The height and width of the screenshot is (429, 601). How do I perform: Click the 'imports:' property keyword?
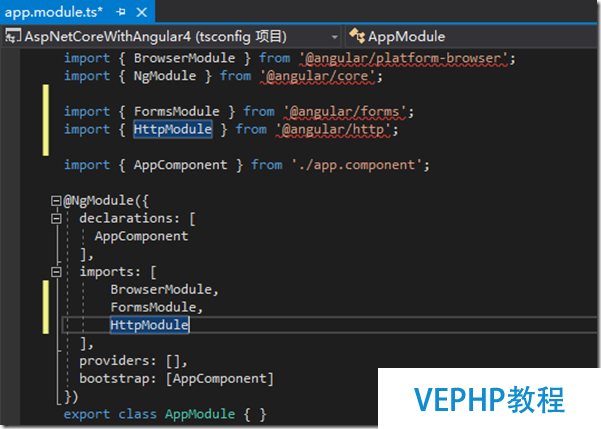coord(110,272)
